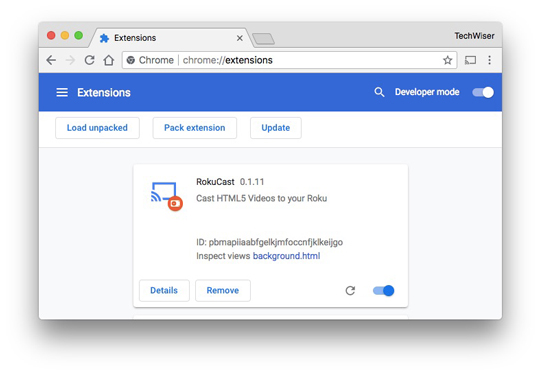
Task: Click the TechWiser profile label
Action: point(474,36)
